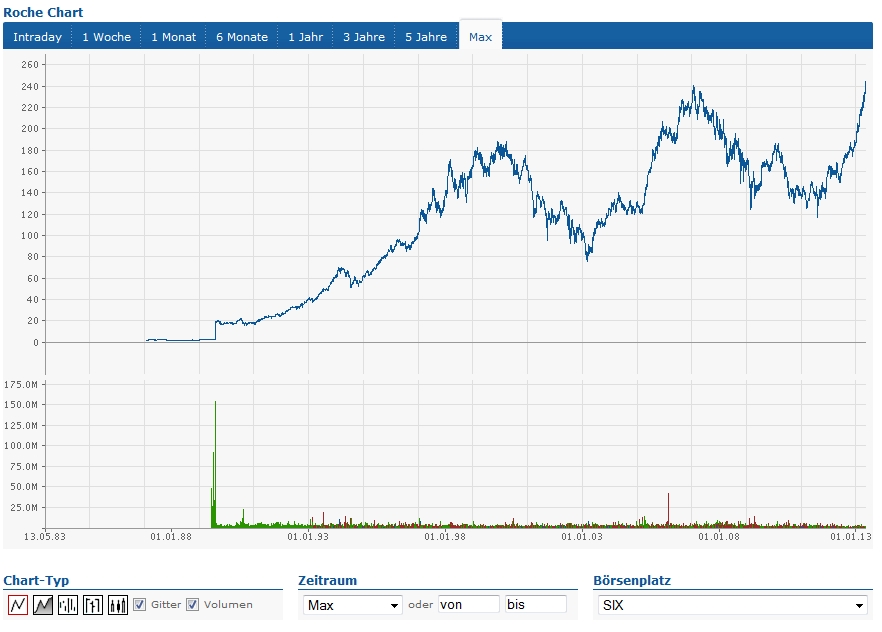Screen dimensions: 882x632
Task: Click the 01.01.03 date axis label
Action: [582, 536]
